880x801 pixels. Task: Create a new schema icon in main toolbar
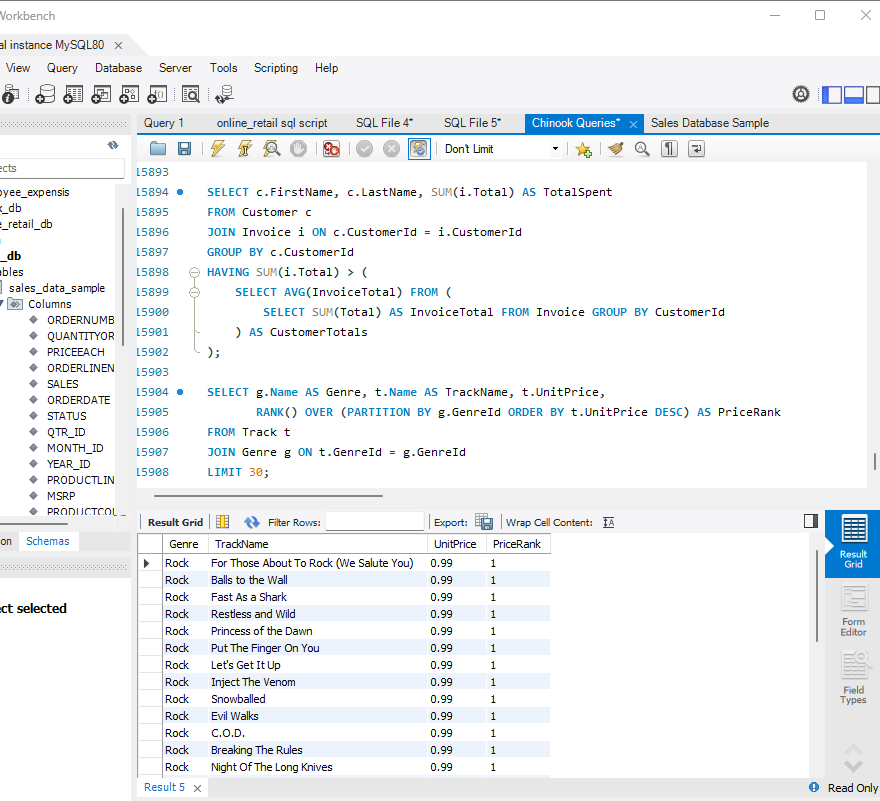click(x=45, y=94)
